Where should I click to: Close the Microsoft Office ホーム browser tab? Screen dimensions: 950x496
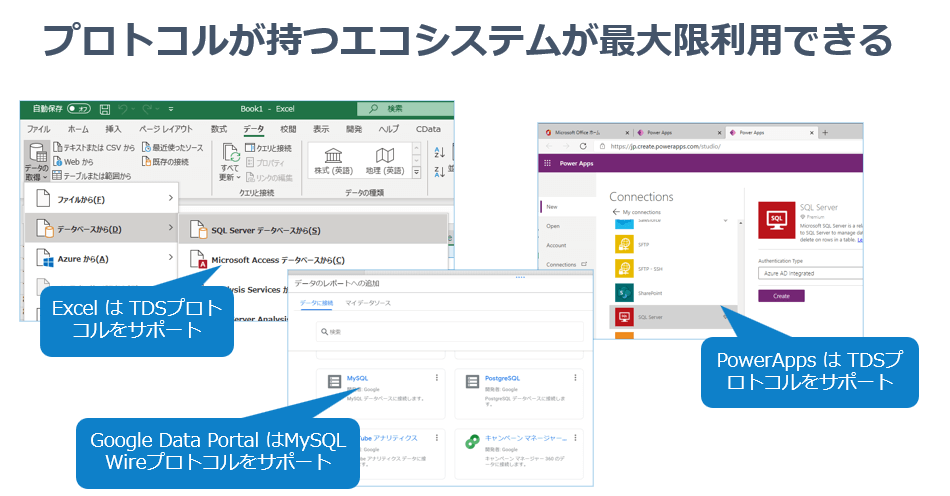(627, 133)
